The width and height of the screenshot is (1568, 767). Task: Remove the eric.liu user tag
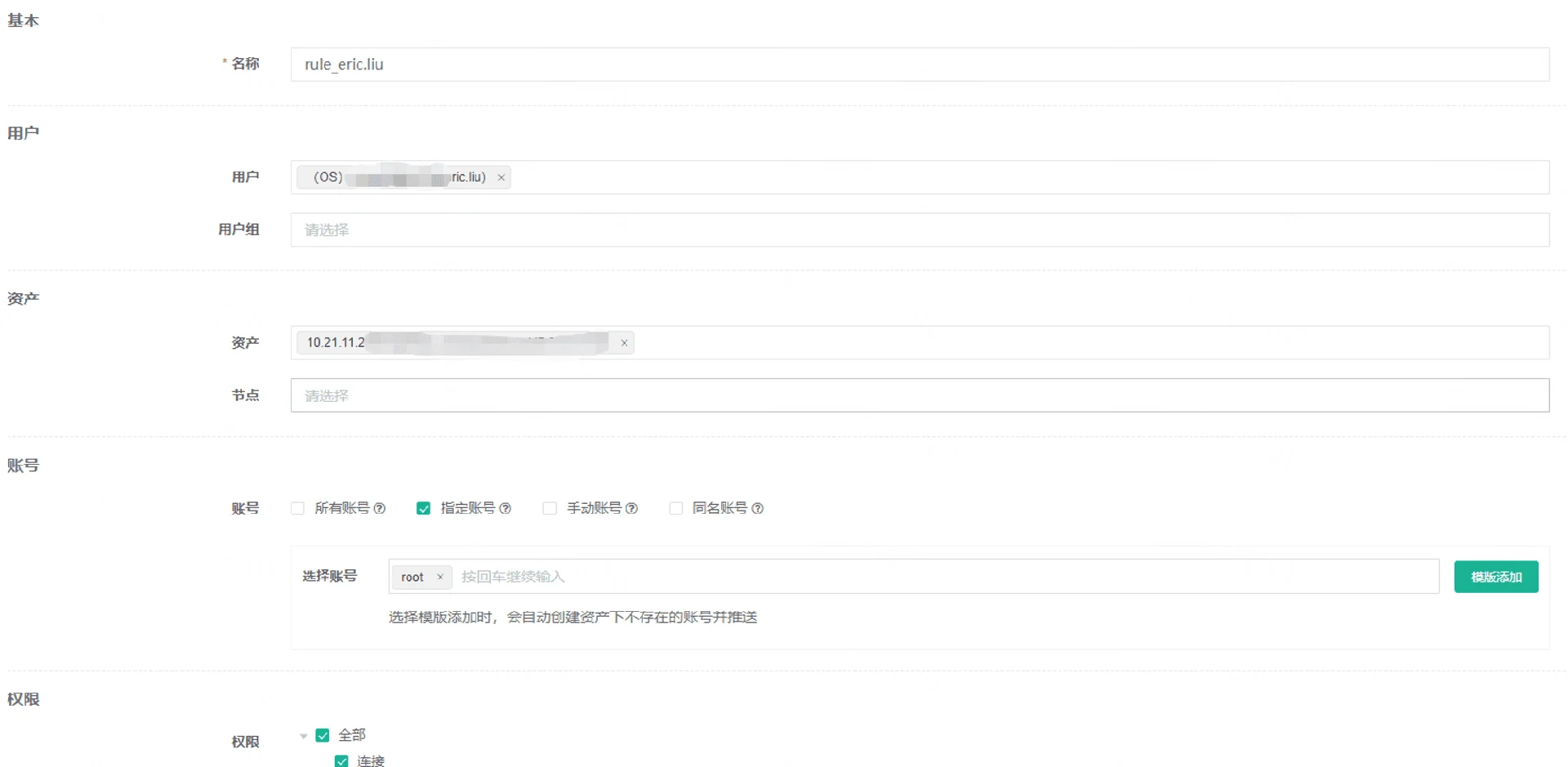pos(501,177)
